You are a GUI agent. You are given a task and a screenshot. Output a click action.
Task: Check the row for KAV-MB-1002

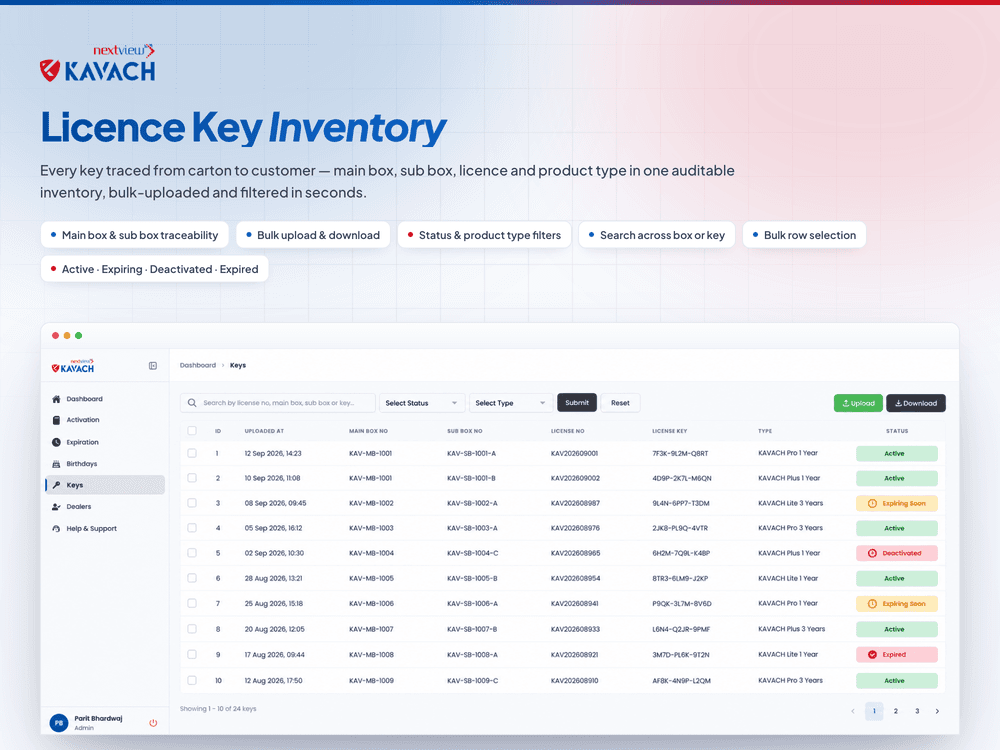(192, 503)
